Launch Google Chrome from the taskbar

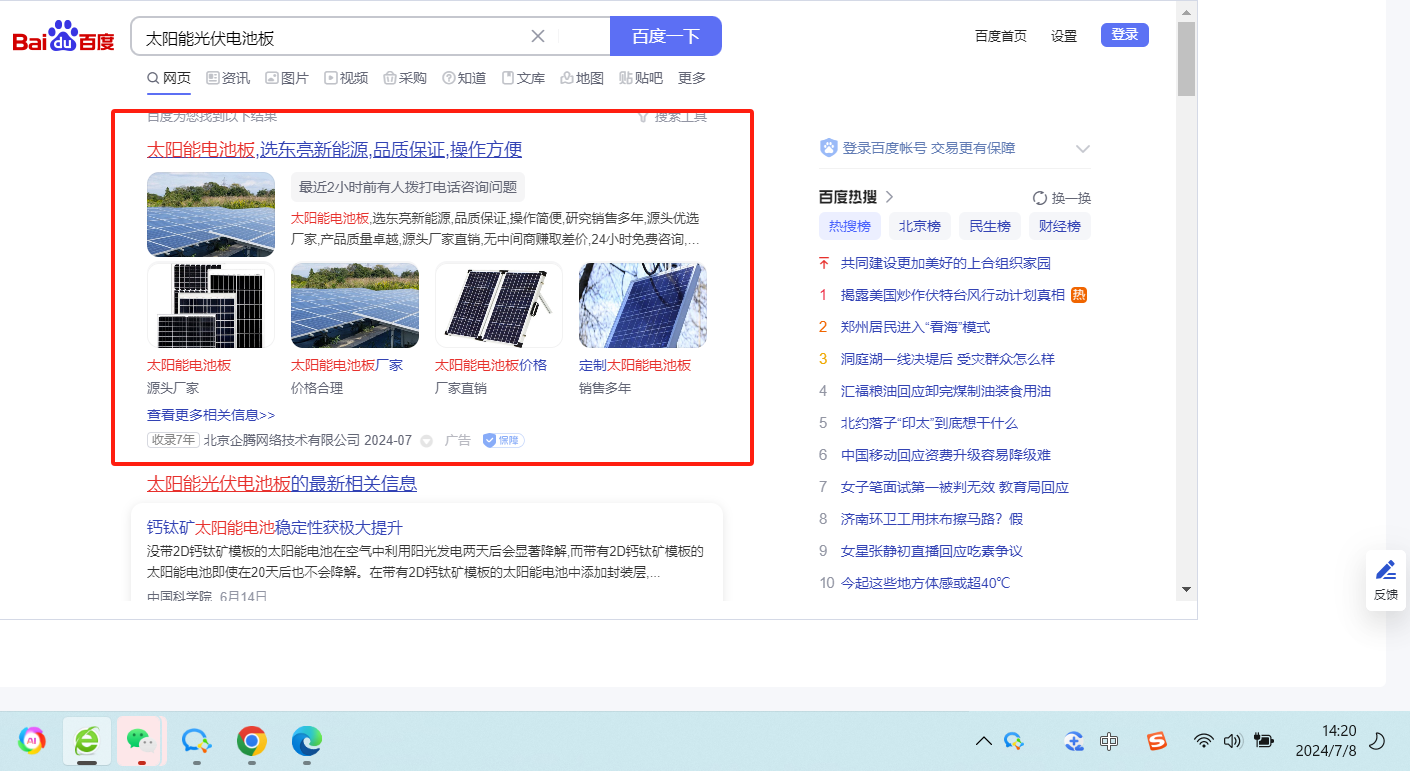click(251, 741)
